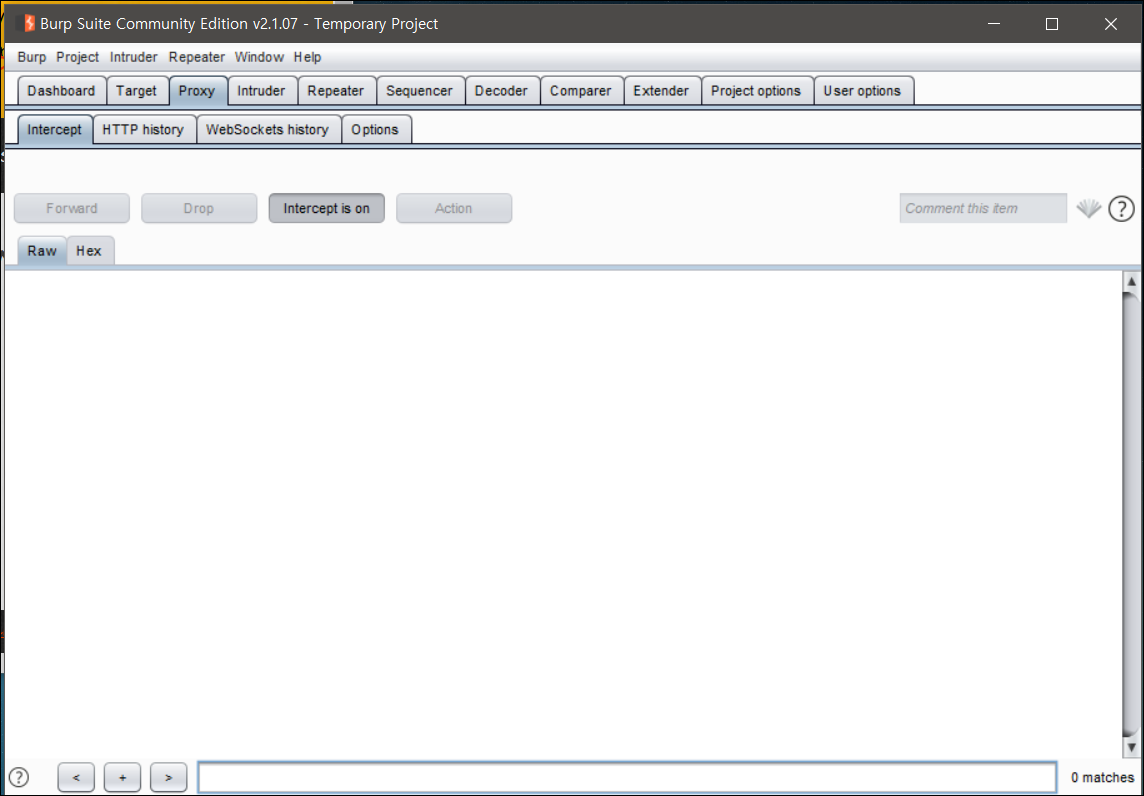1144x796 pixels.
Task: Open the highlight color picker icon
Action: (1089, 209)
